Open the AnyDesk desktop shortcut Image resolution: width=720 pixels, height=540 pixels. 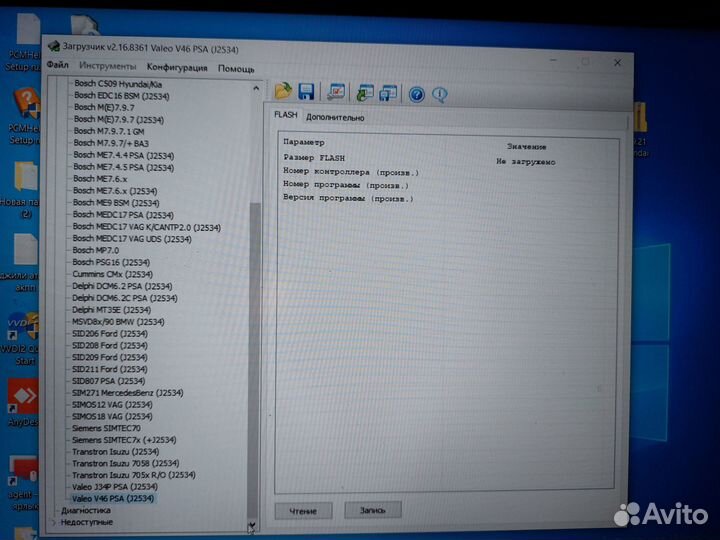pos(22,399)
